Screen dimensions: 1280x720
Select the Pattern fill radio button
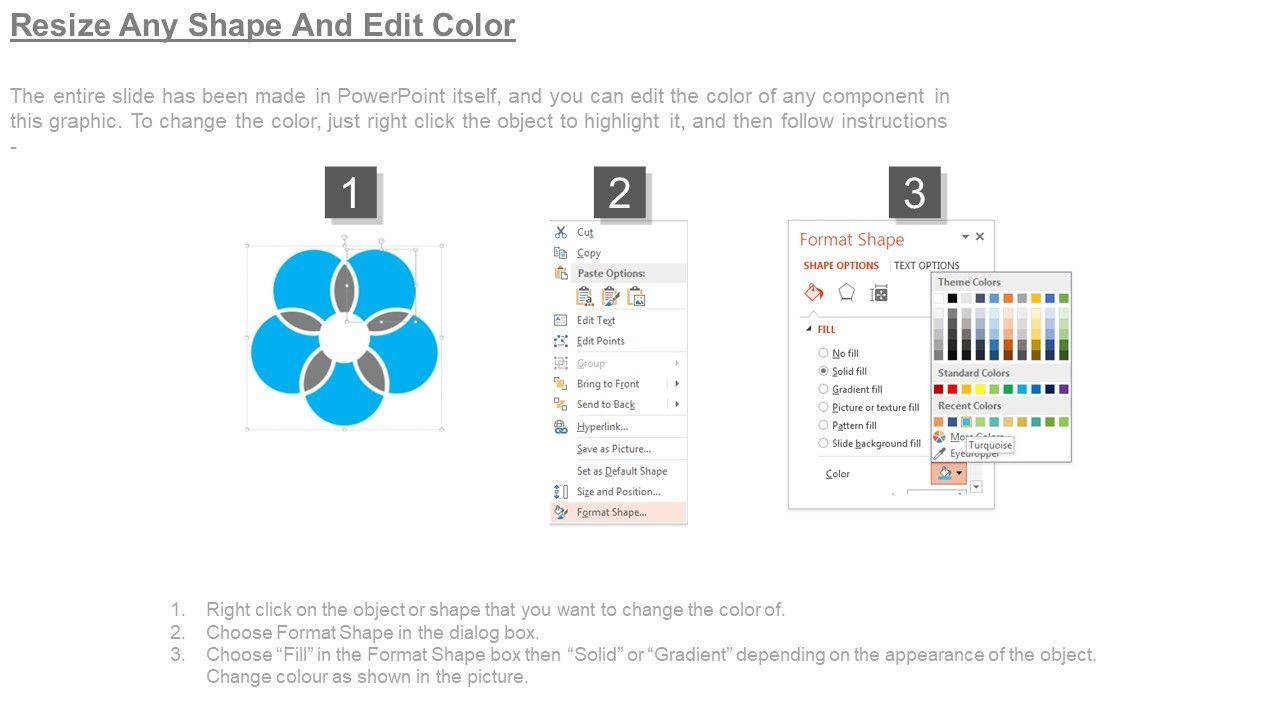point(823,425)
